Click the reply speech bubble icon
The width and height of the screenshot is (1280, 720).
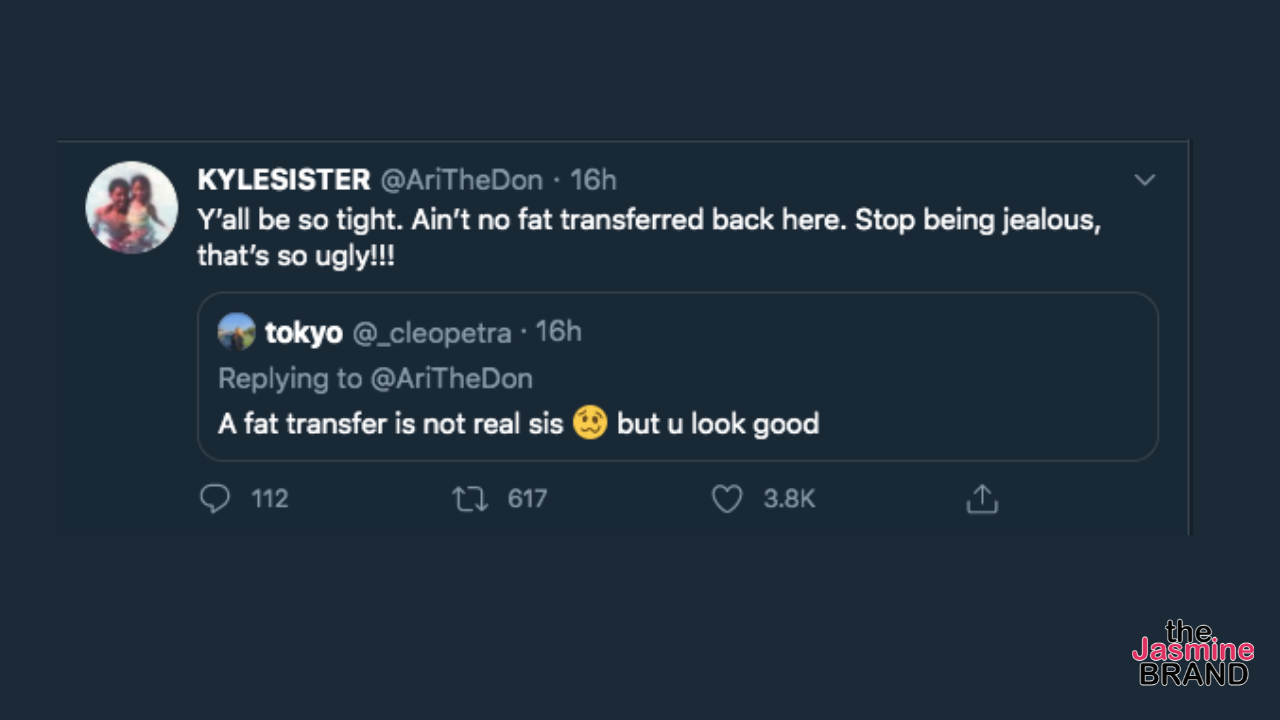pyautogui.click(x=215, y=498)
